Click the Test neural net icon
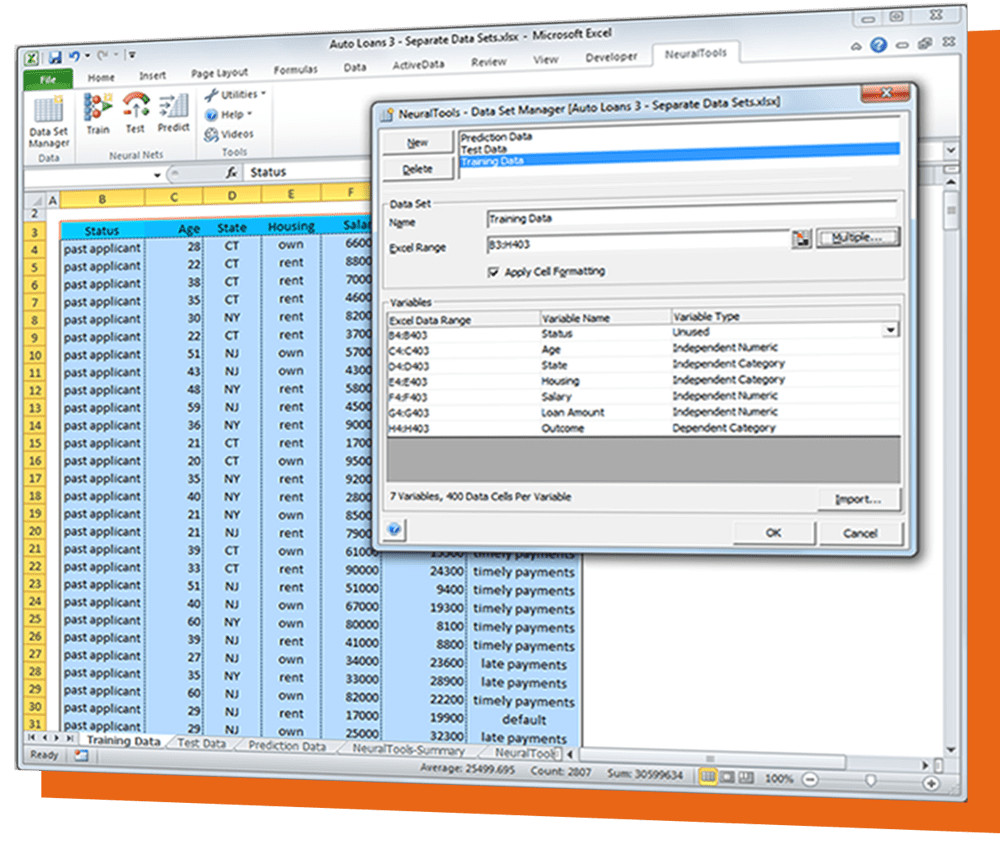1000x859 pixels. pos(135,112)
